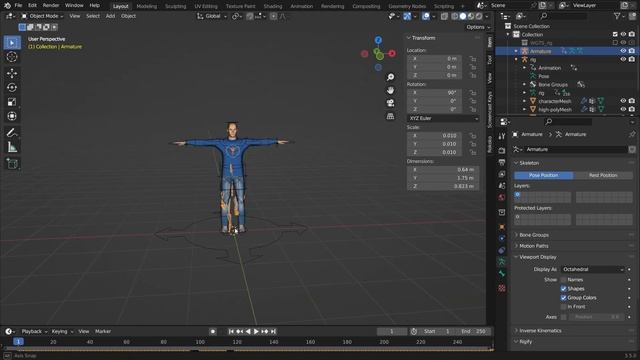Viewport: 640px width, 360px height.
Task: Open the viewport Options dropdown
Action: coord(478,27)
